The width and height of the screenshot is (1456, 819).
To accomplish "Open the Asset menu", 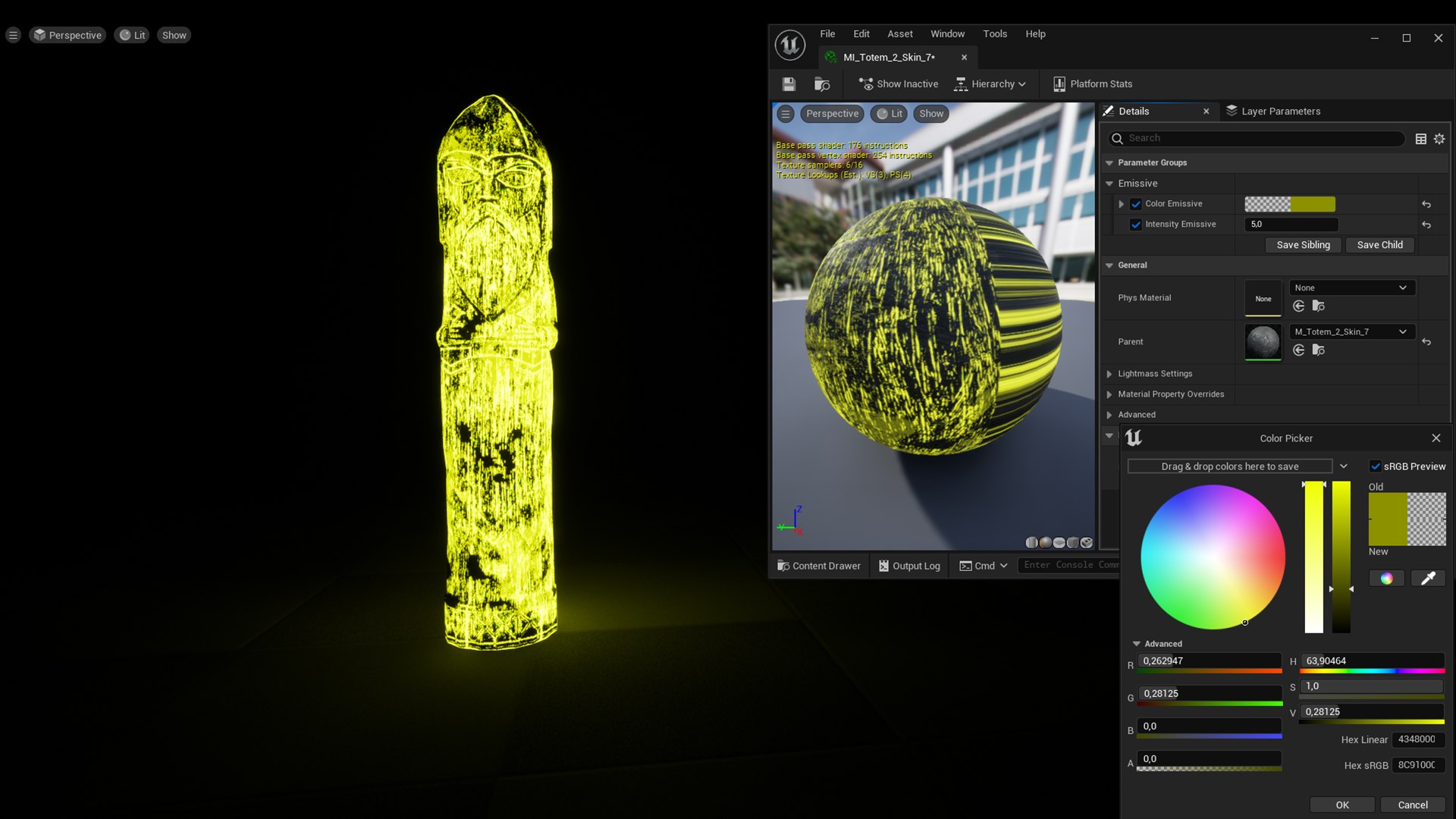I will coord(900,34).
